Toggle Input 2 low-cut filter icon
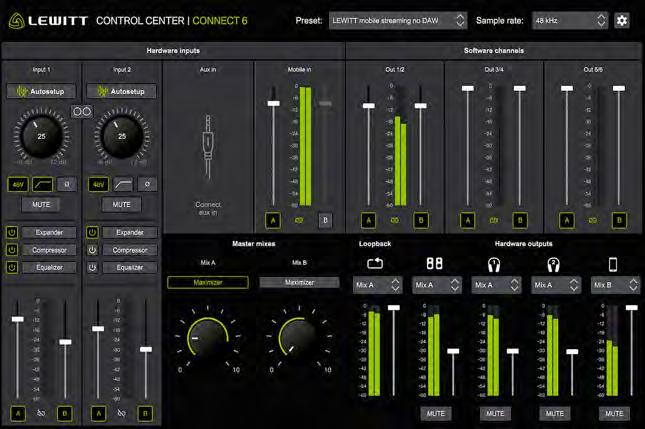645x429 pixels. (123, 184)
